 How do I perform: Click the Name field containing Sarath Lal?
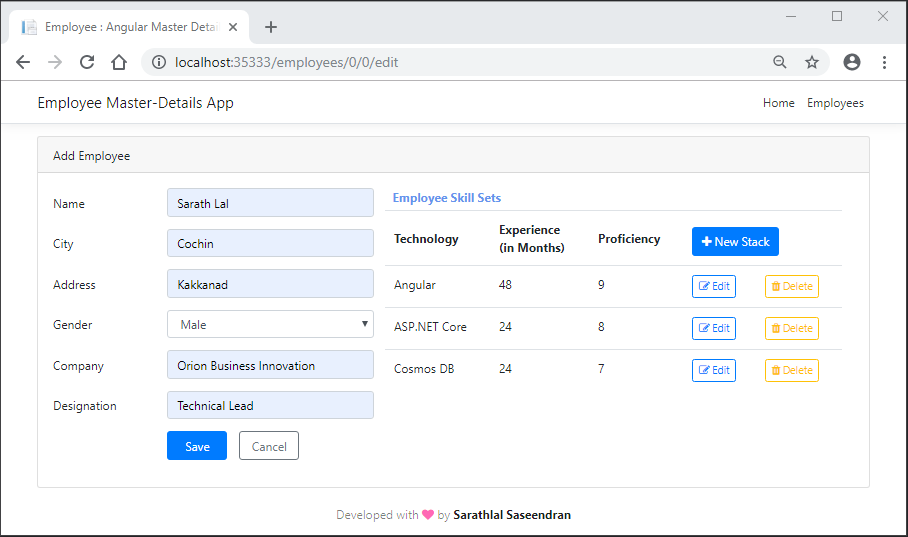pyautogui.click(x=270, y=203)
